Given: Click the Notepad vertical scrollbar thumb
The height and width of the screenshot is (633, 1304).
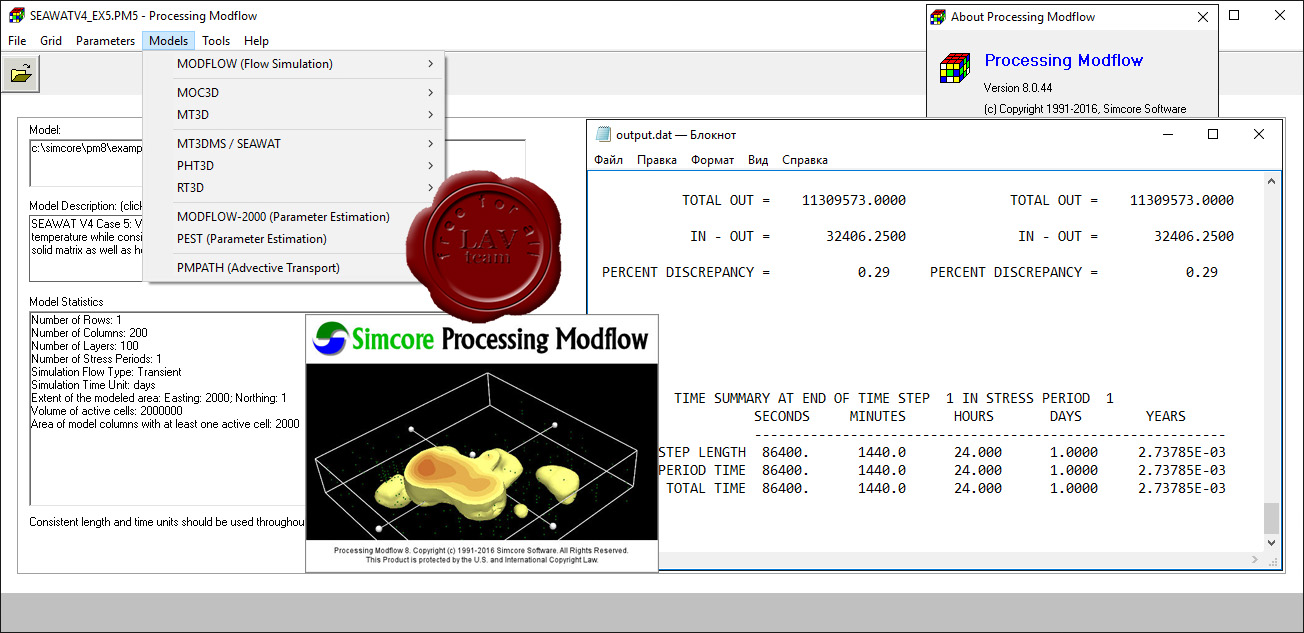Looking at the screenshot, I should pos(1272,517).
